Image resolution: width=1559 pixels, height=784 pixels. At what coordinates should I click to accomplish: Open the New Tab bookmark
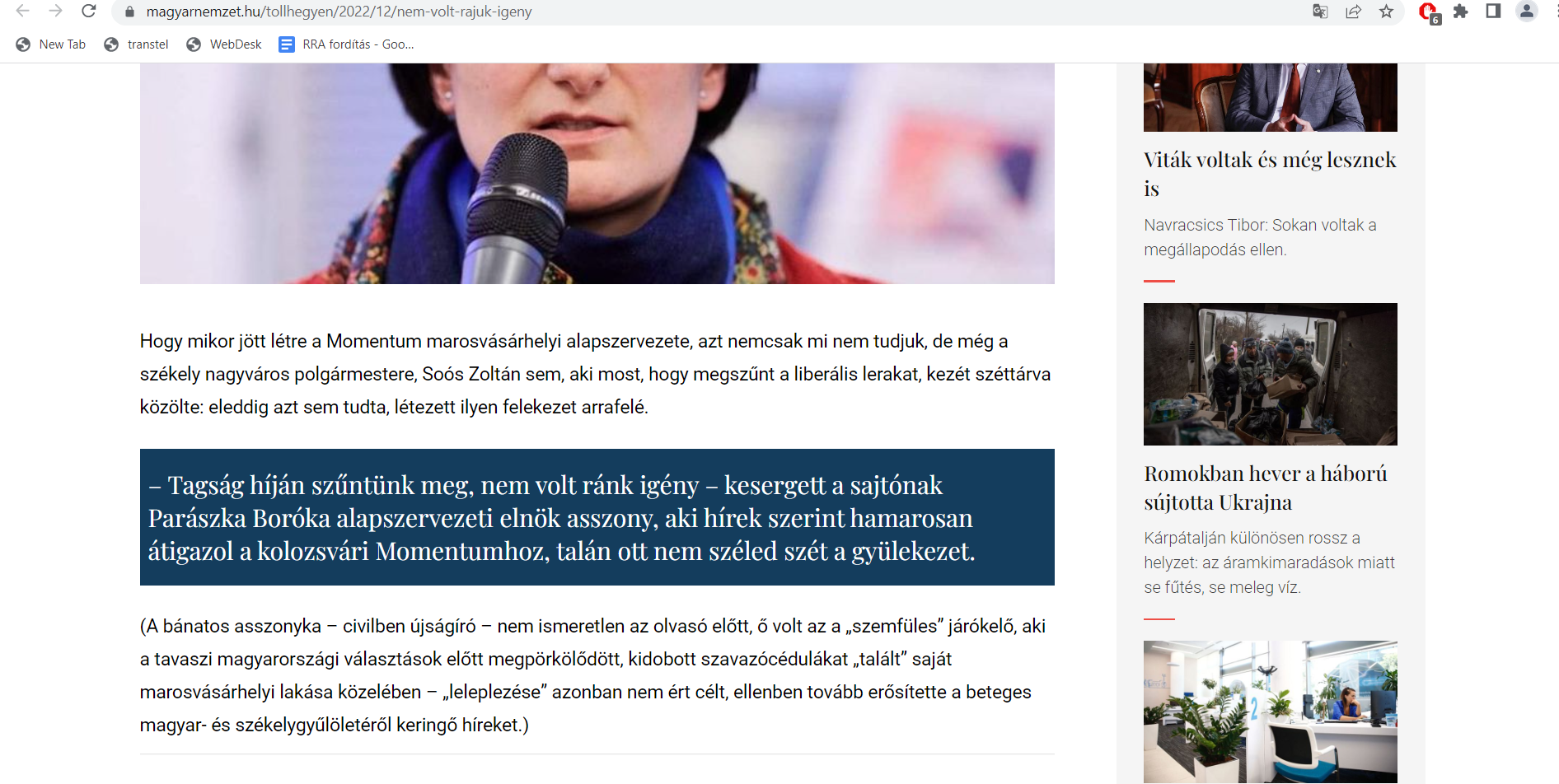pos(50,44)
